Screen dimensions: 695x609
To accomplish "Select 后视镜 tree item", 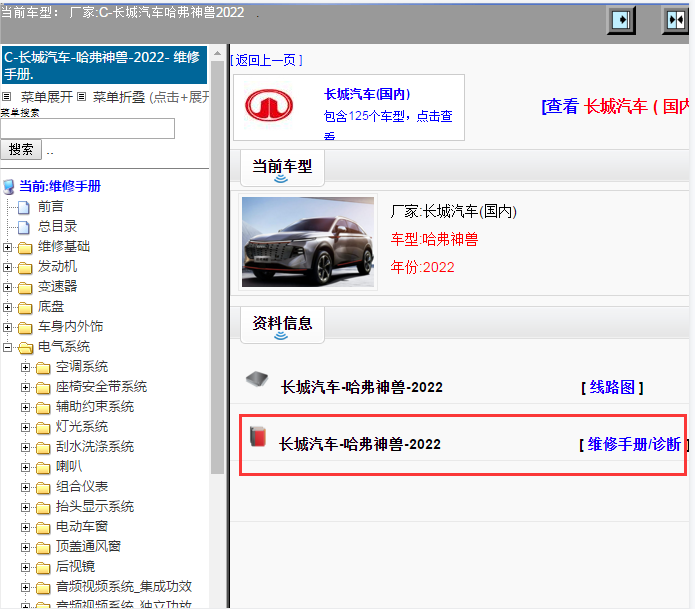I will coord(75,567).
